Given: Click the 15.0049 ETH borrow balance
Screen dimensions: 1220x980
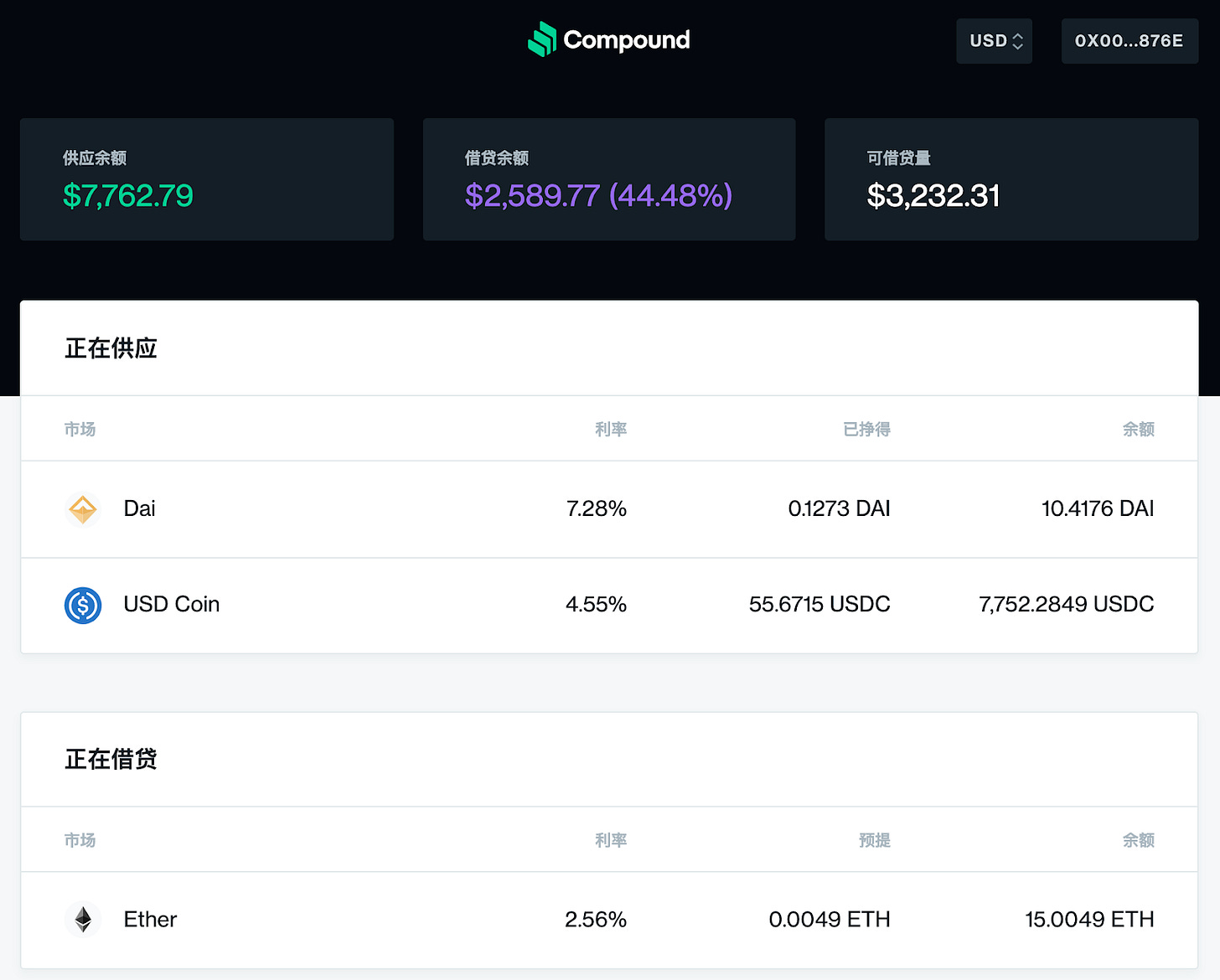Looking at the screenshot, I should point(1090,920).
